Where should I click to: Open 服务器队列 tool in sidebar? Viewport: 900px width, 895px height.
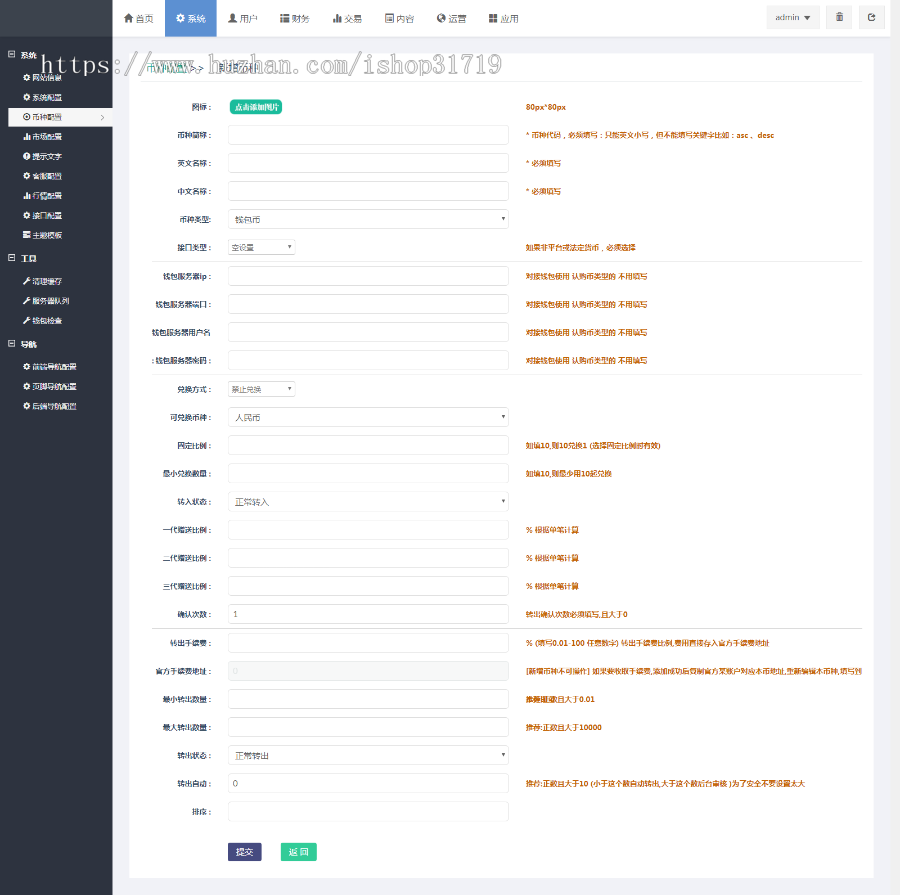click(46, 301)
